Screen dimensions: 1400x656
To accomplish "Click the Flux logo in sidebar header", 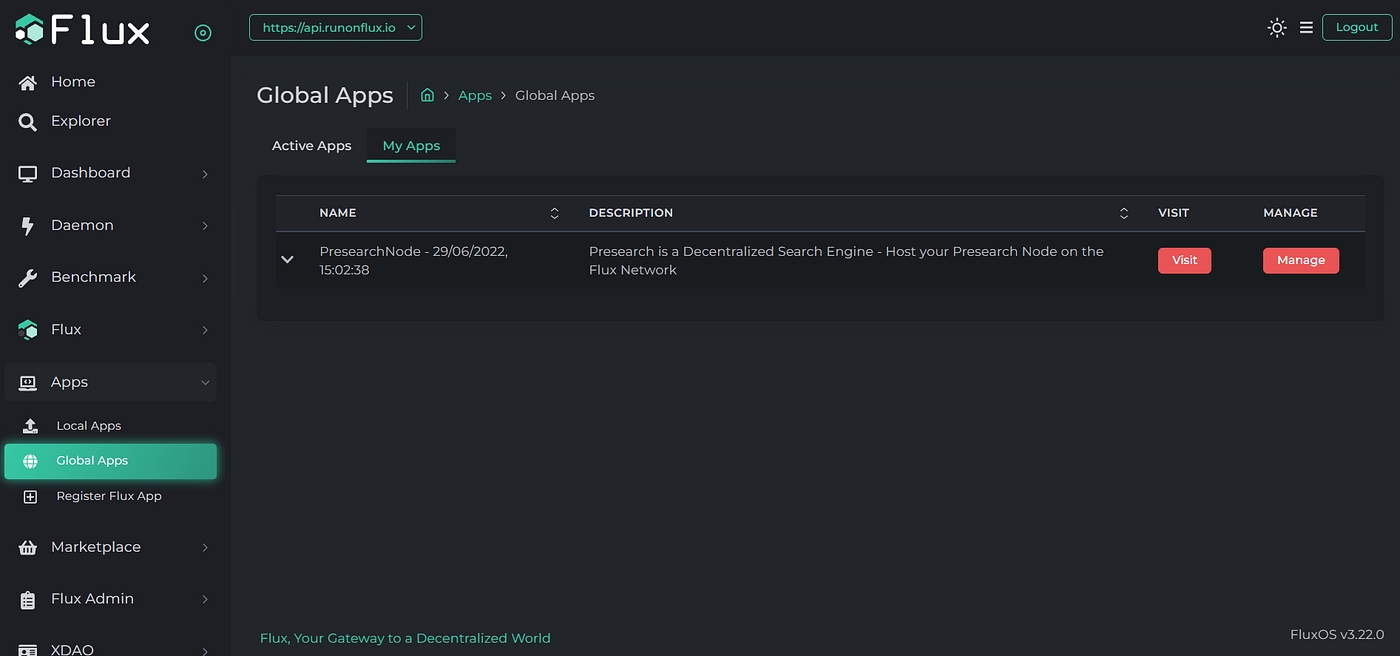I will tap(82, 30).
